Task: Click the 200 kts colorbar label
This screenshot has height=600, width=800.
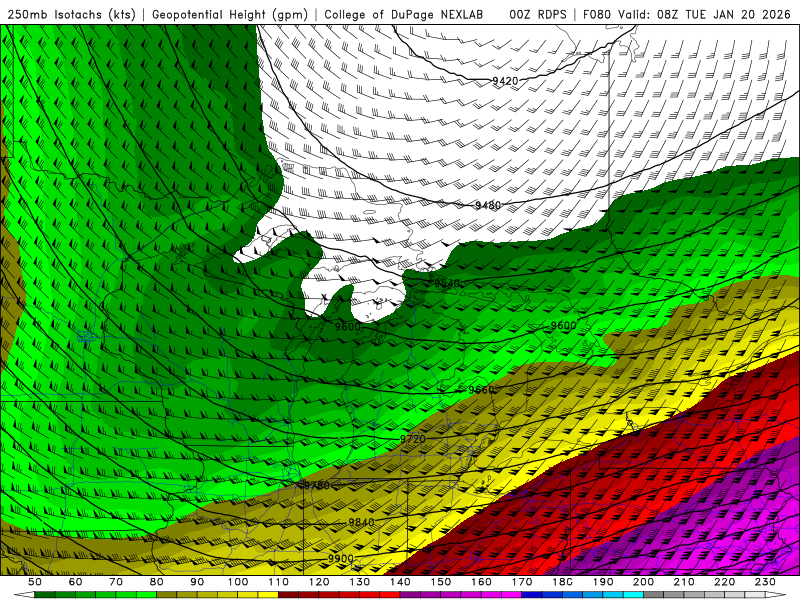Action: (x=643, y=582)
